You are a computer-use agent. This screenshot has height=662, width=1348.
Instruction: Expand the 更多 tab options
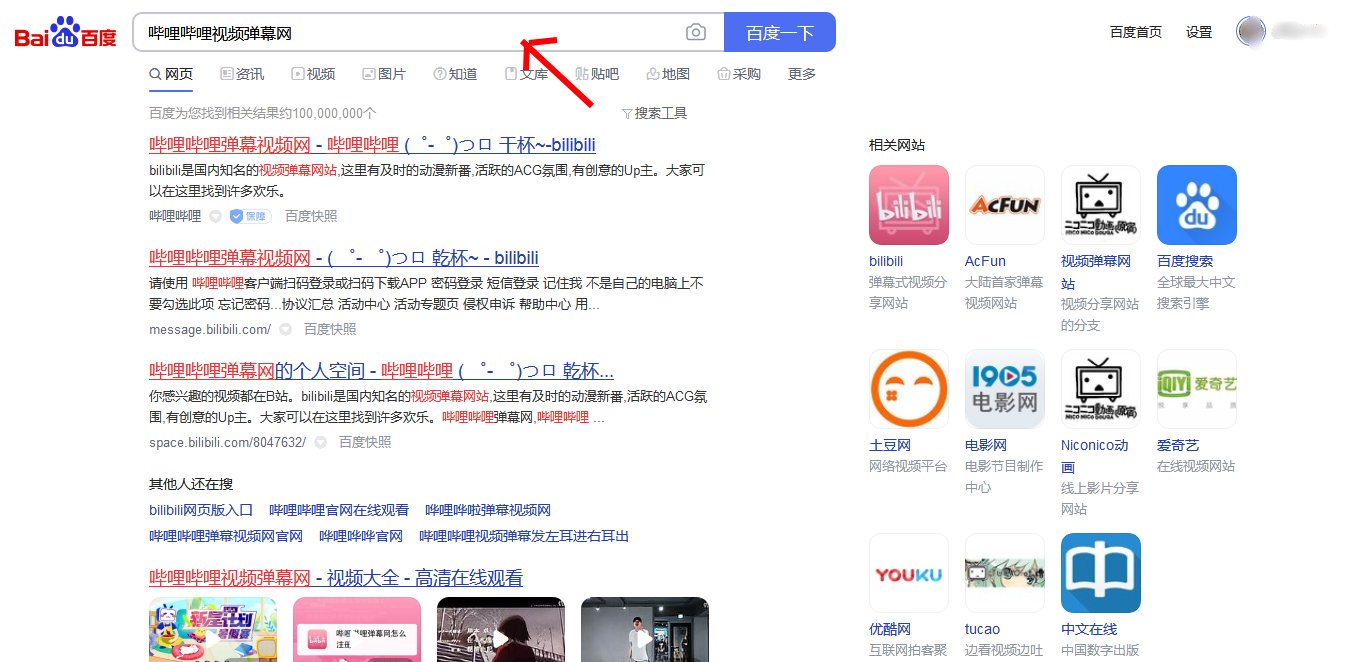[800, 73]
